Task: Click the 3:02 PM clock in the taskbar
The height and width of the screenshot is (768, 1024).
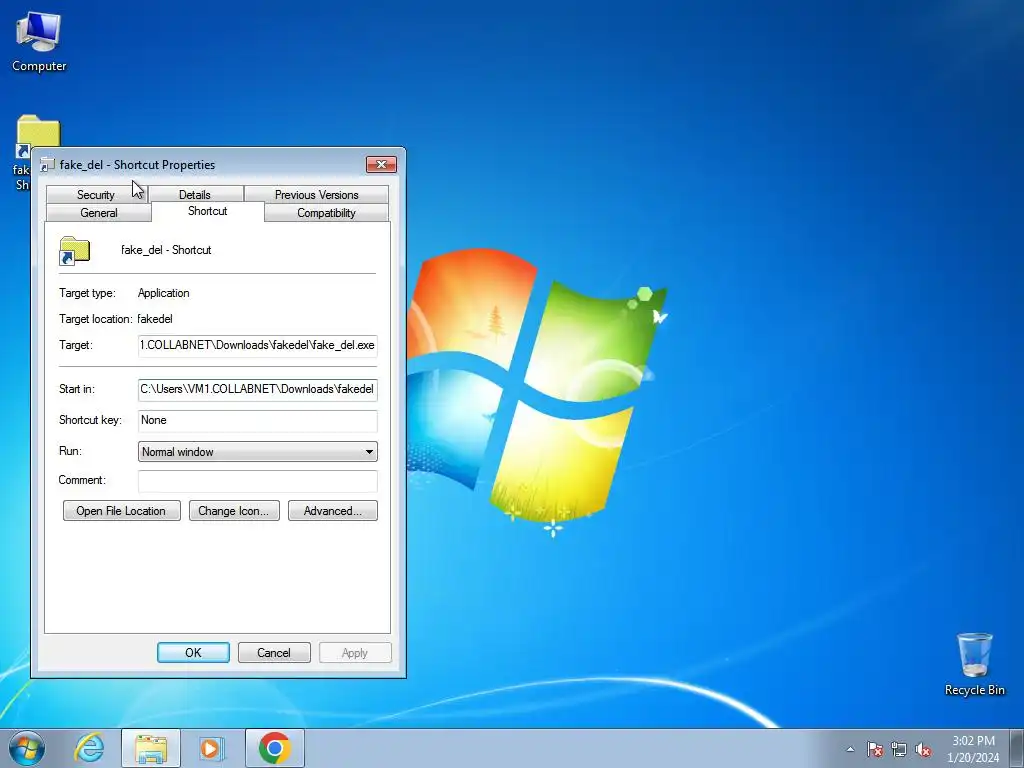Action: pos(973,749)
